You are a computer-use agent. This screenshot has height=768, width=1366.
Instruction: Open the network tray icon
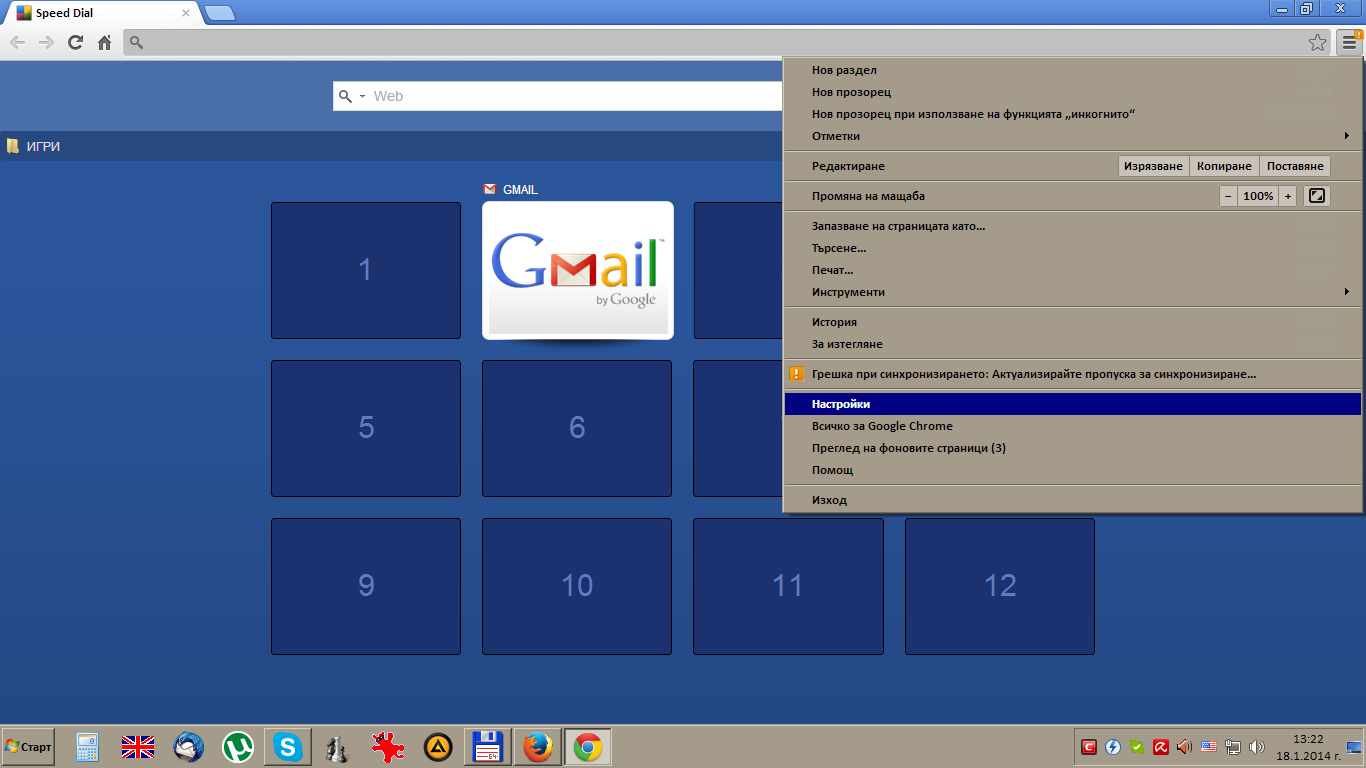(x=1233, y=746)
